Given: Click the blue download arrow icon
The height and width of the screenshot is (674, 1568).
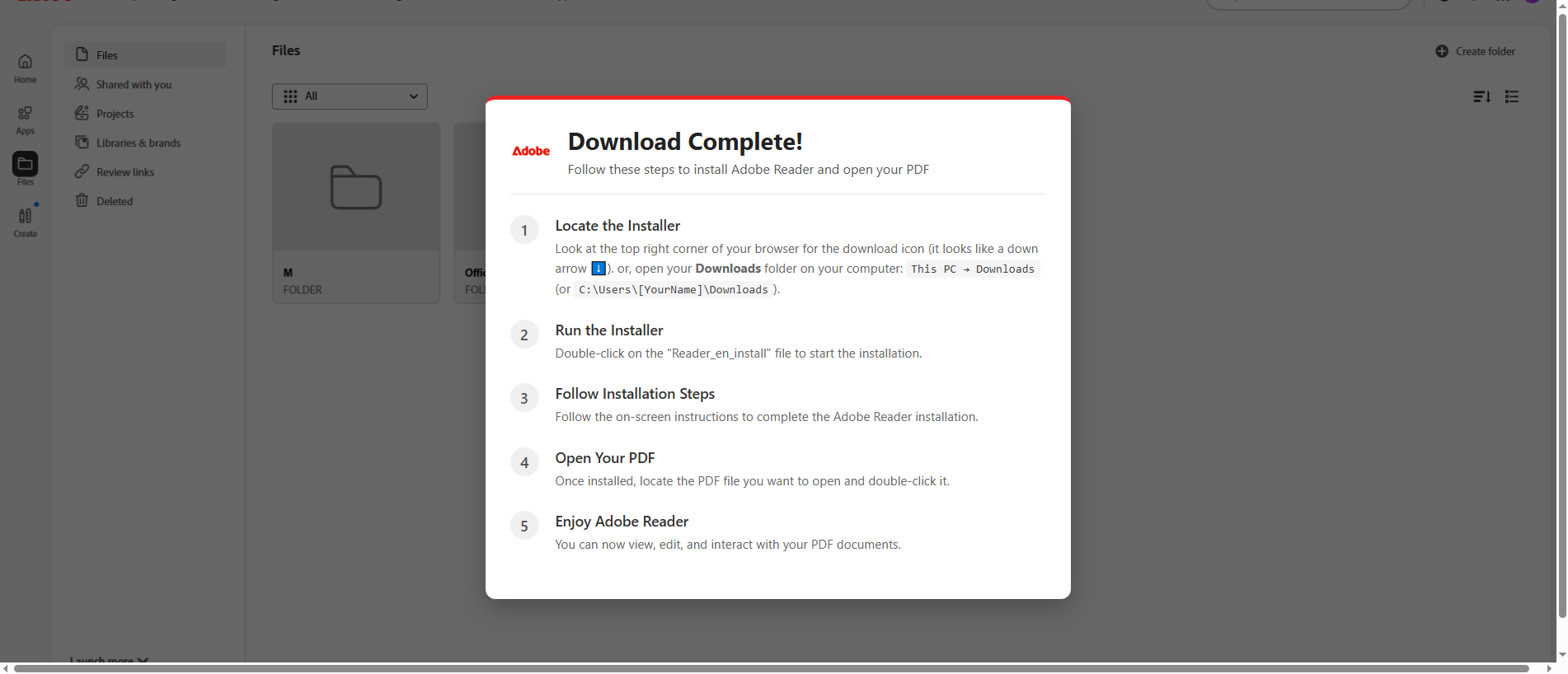Looking at the screenshot, I should pyautogui.click(x=599, y=269).
